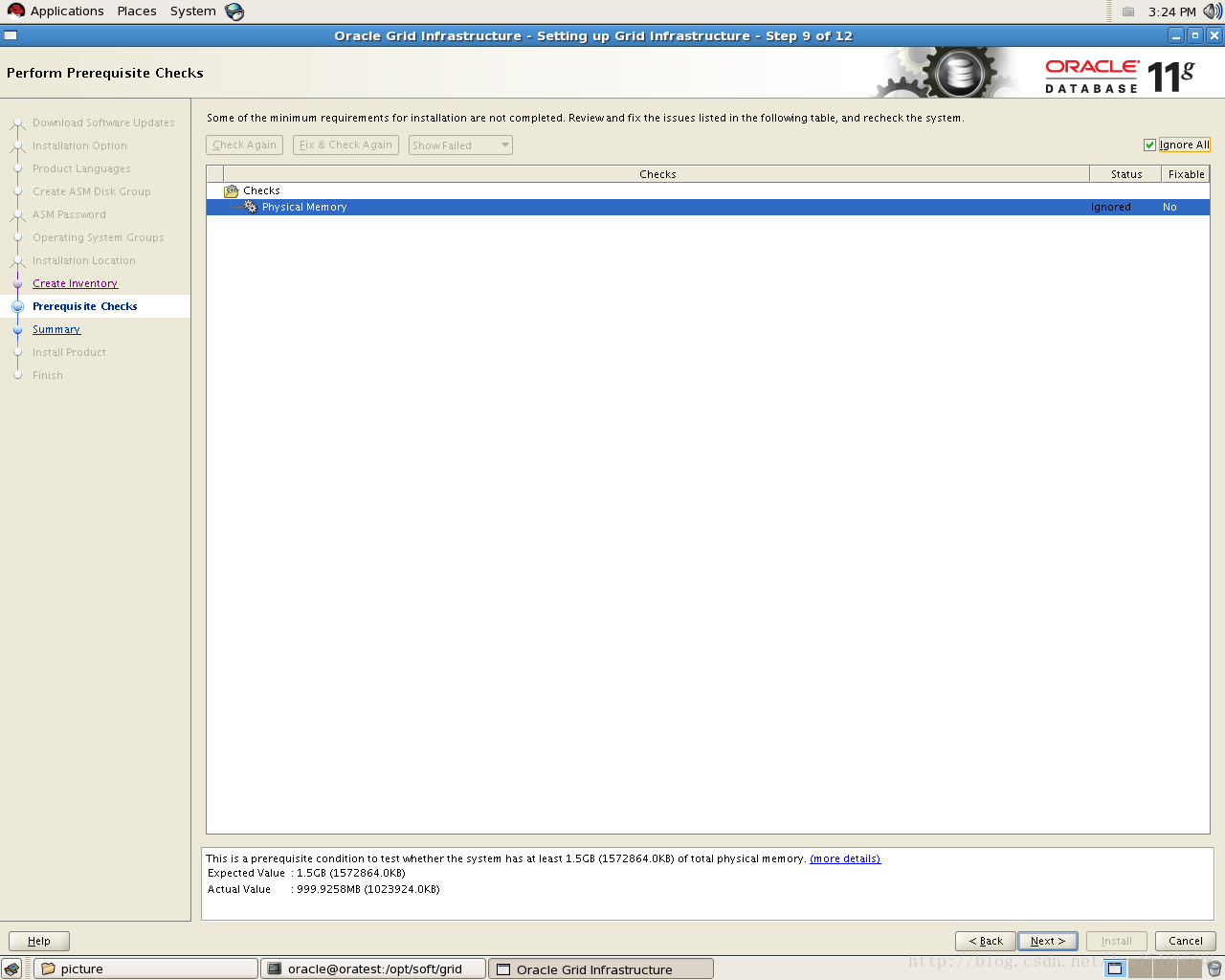Go to Create Inventory step link
This screenshot has height=980, width=1225.
[x=75, y=283]
